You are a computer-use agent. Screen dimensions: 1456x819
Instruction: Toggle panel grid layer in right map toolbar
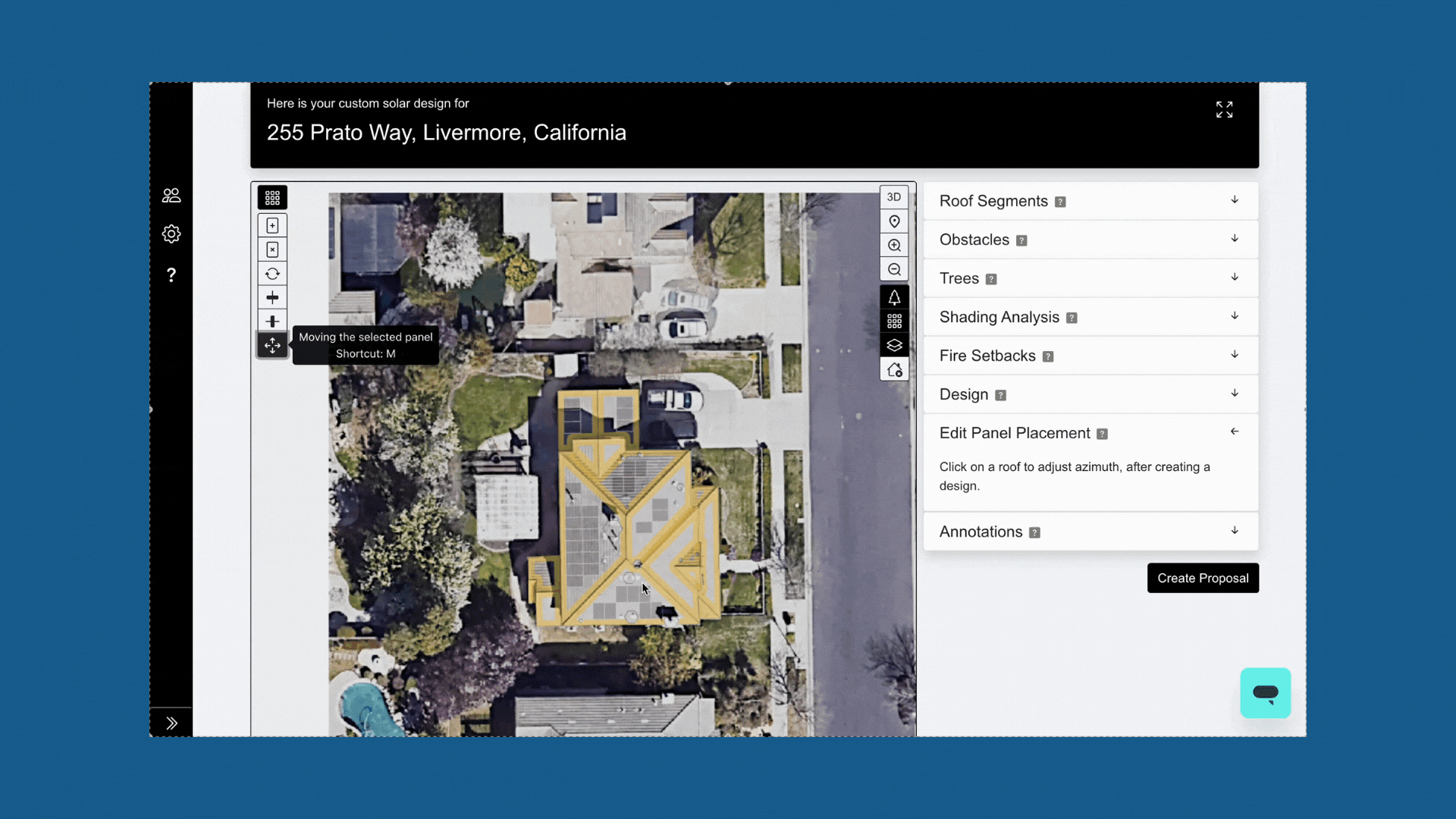pos(894,322)
